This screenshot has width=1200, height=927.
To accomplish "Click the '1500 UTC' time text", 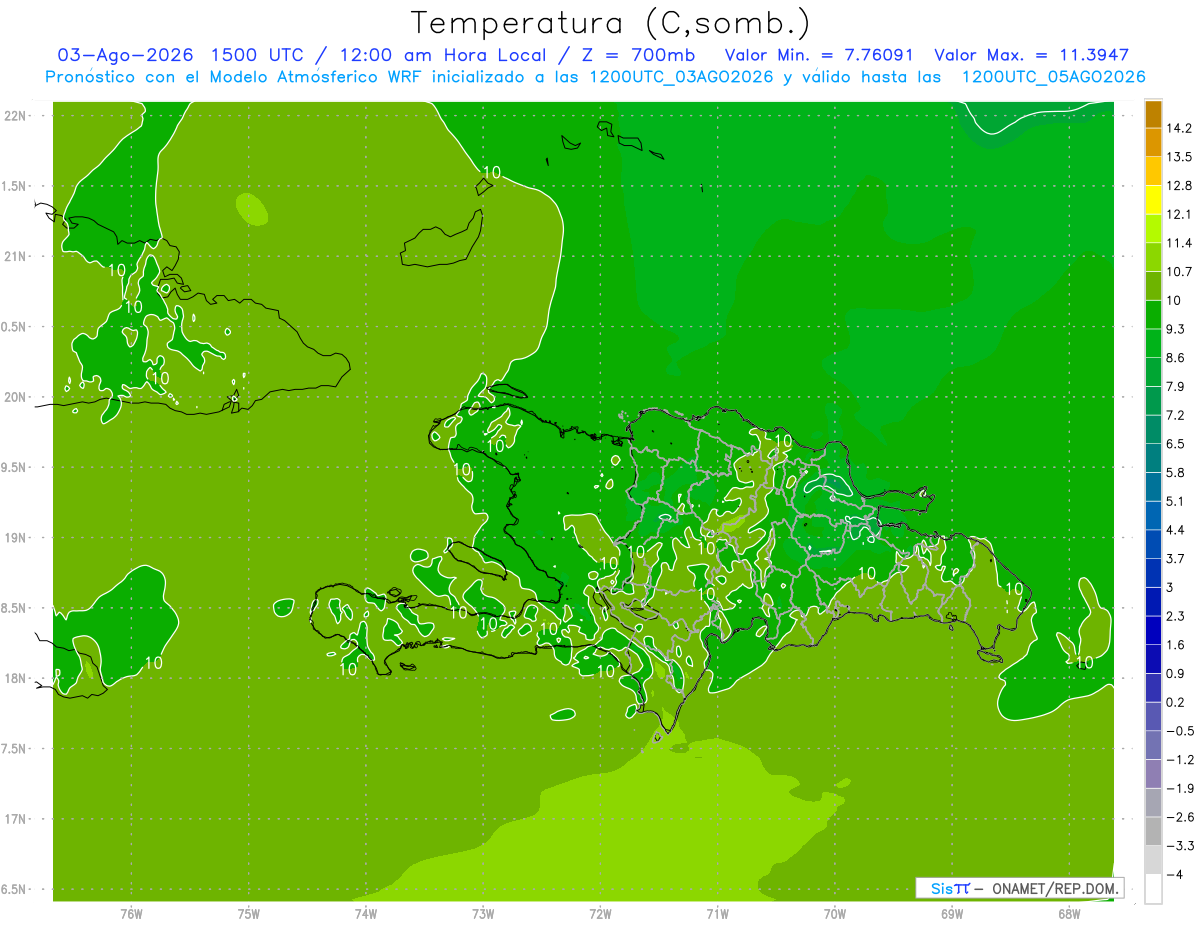I will pyautogui.click(x=256, y=55).
